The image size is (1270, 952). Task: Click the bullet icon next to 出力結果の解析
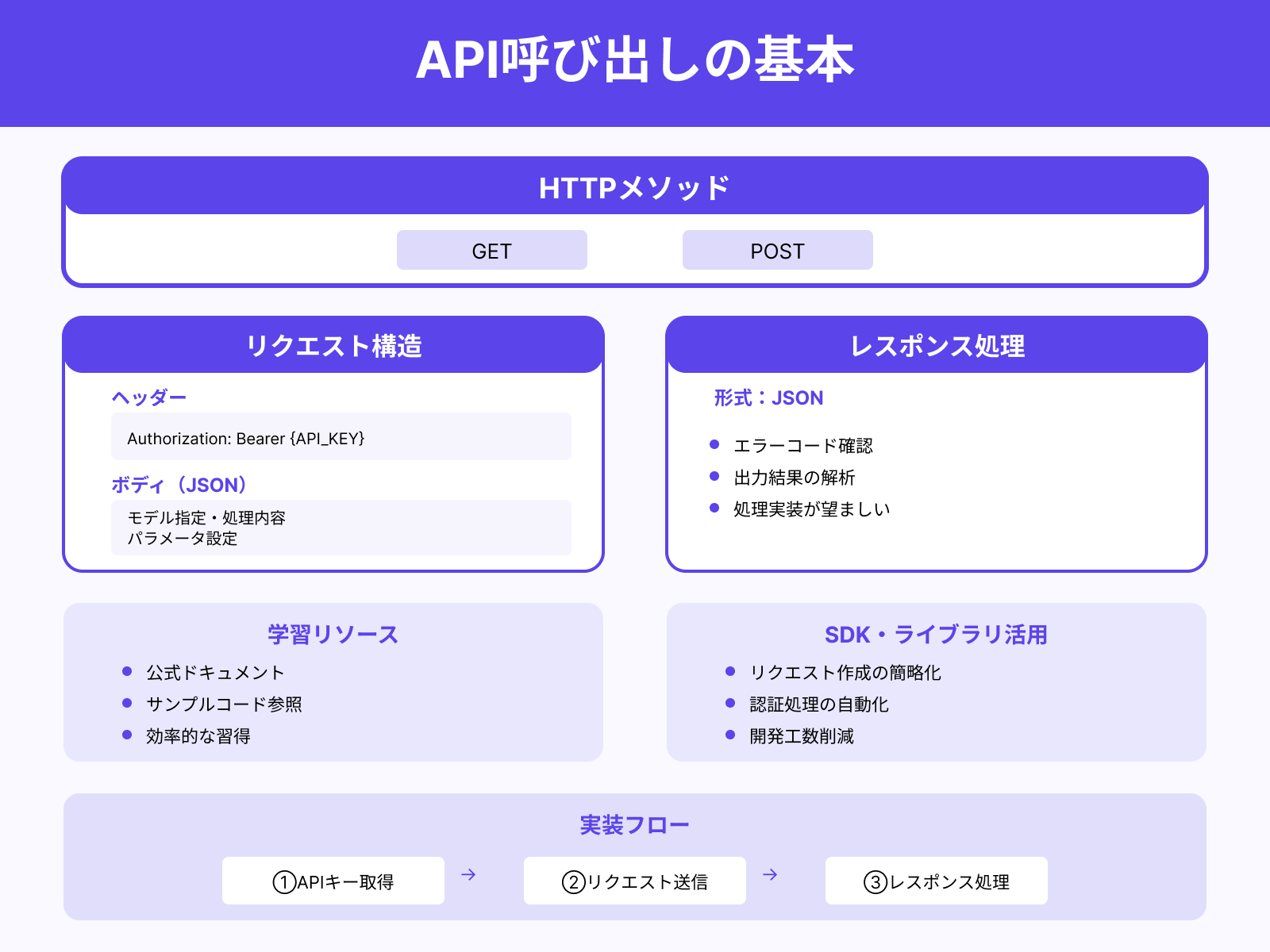[x=714, y=477]
